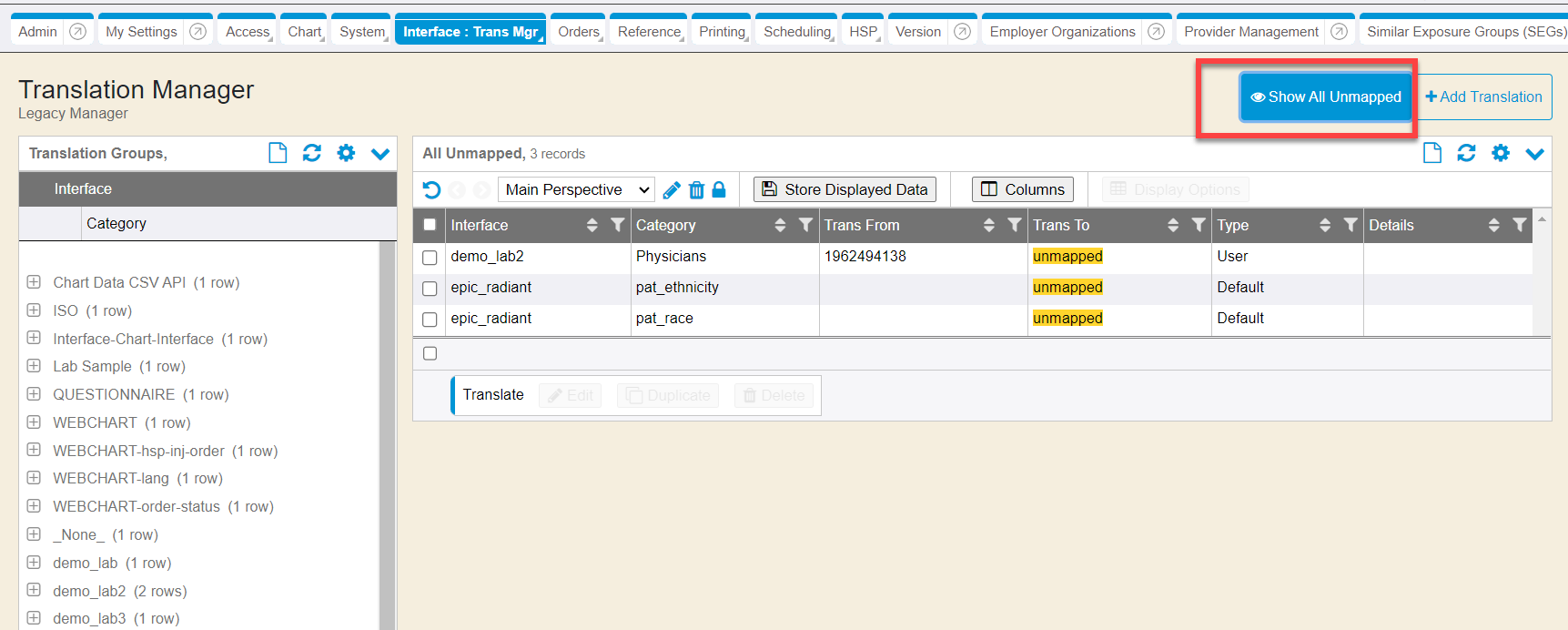Toggle the select-all checkbox in table header
1568x630 pixels.
pos(430,225)
